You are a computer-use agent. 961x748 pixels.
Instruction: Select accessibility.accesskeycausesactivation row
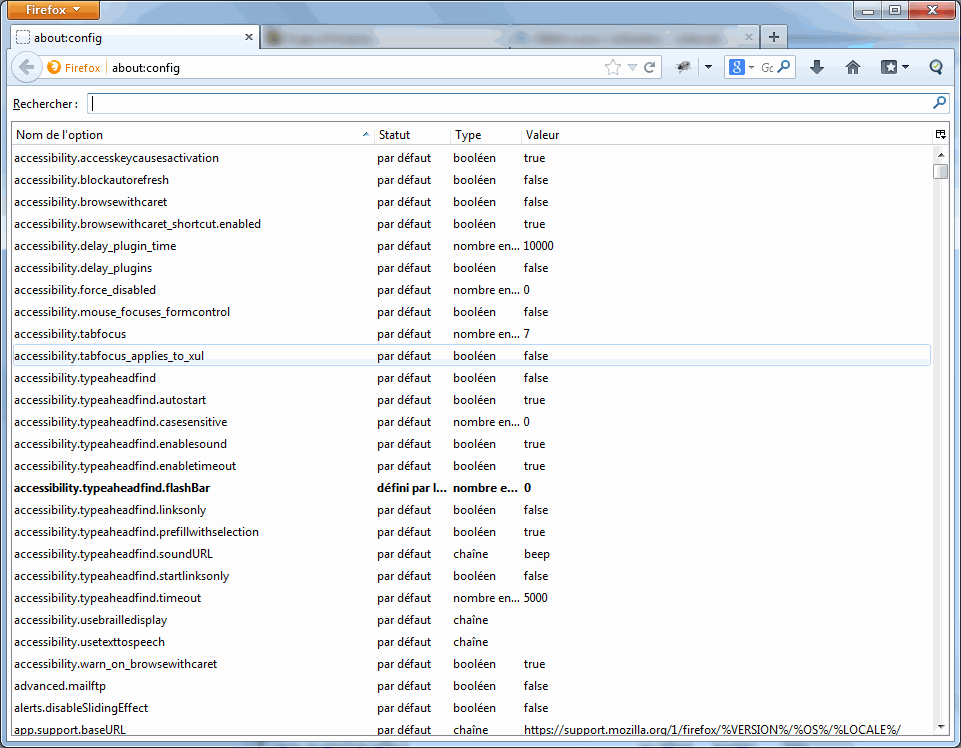point(471,158)
